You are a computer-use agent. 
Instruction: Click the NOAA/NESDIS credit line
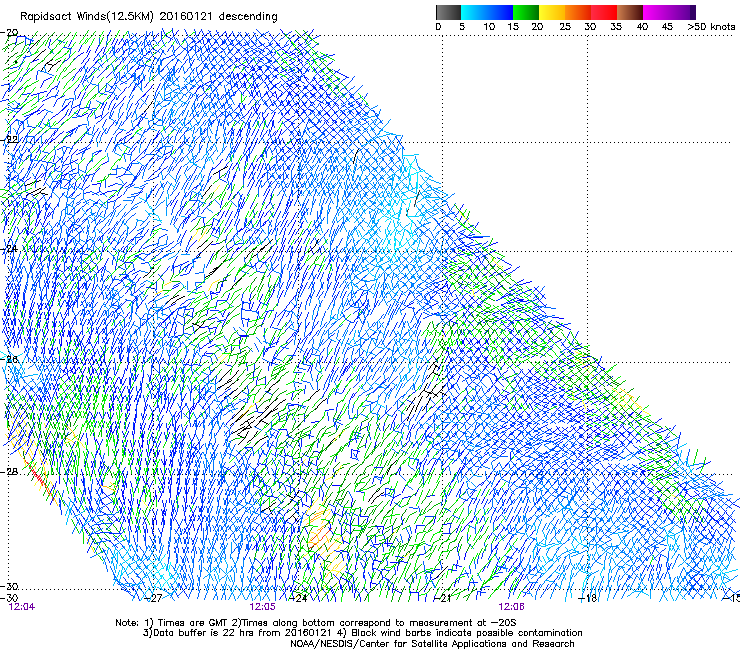coord(432,644)
